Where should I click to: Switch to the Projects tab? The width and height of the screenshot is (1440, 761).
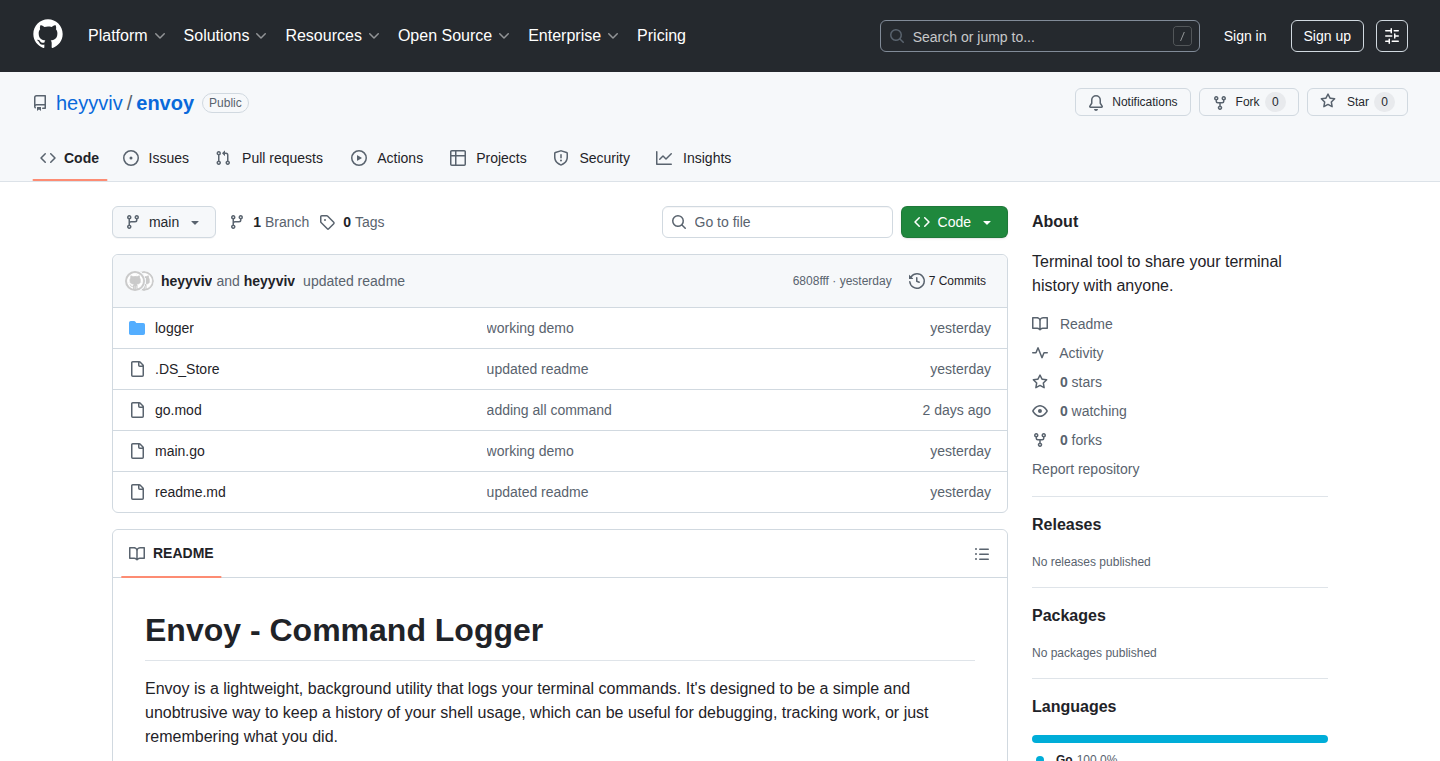tap(488, 158)
